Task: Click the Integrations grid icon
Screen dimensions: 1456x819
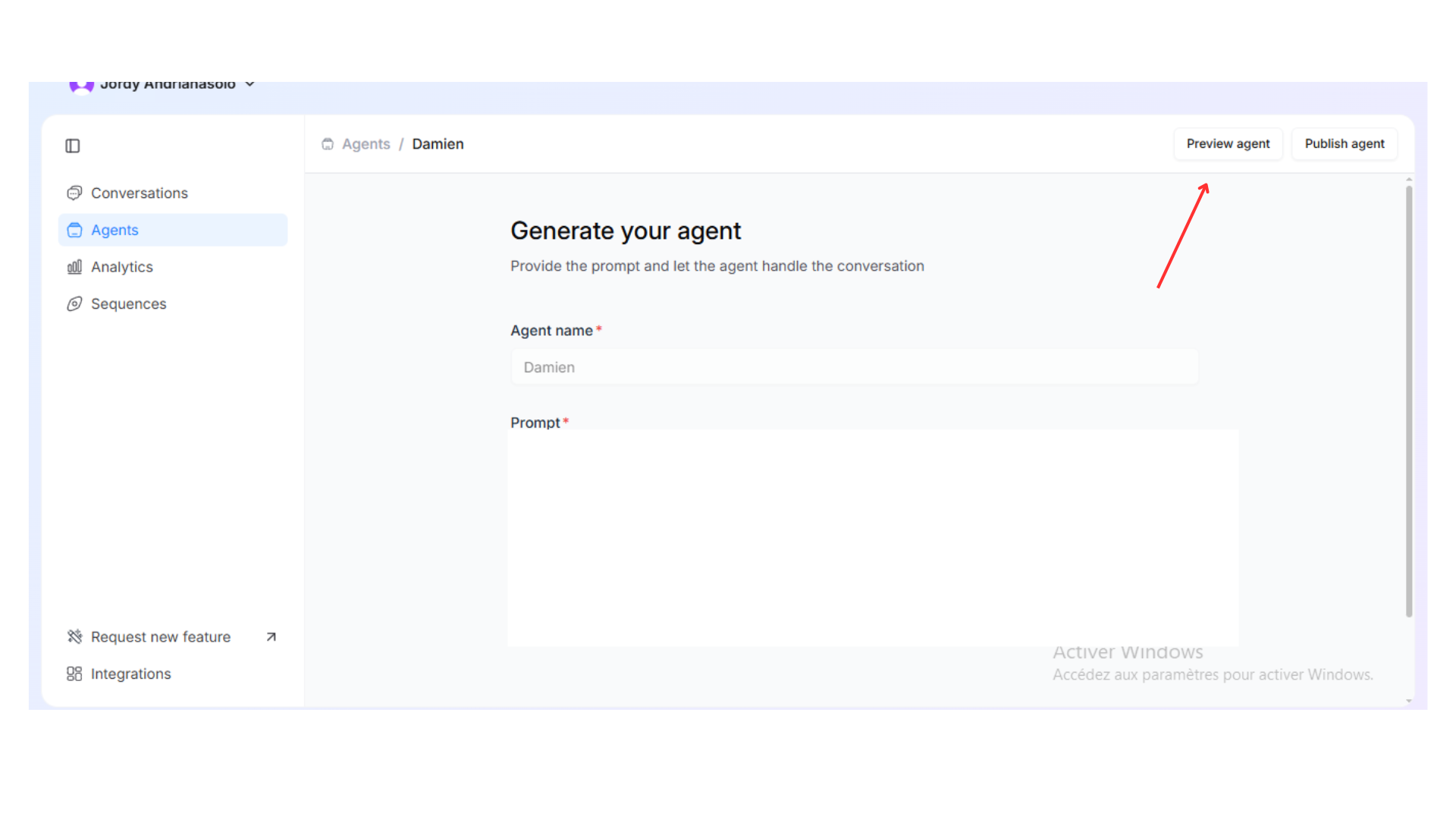Action: pyautogui.click(x=74, y=674)
